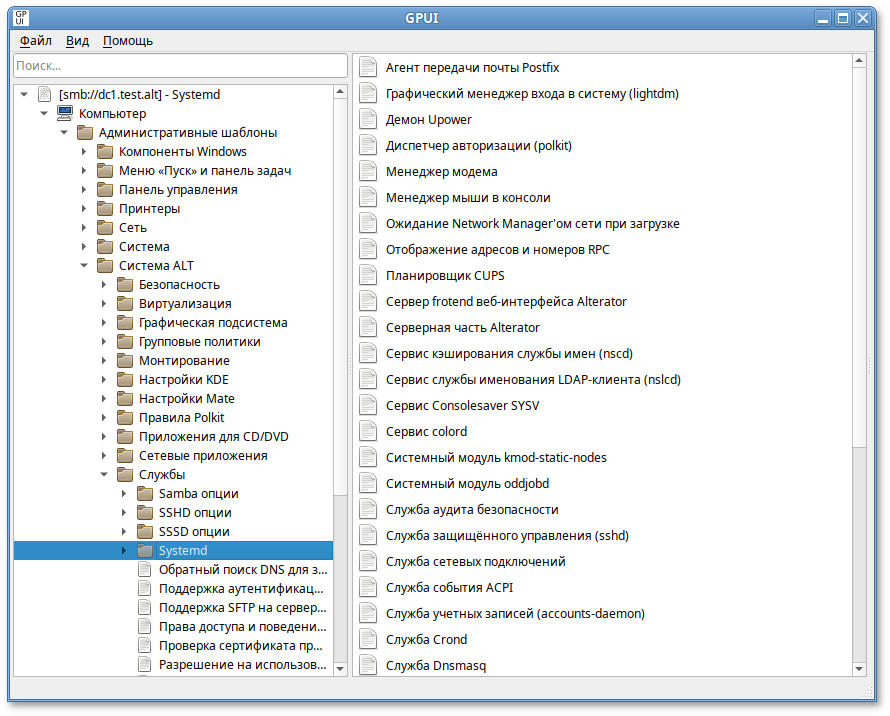Collapse the Службы tree branch
The width and height of the screenshot is (890, 716).
[x=104, y=474]
